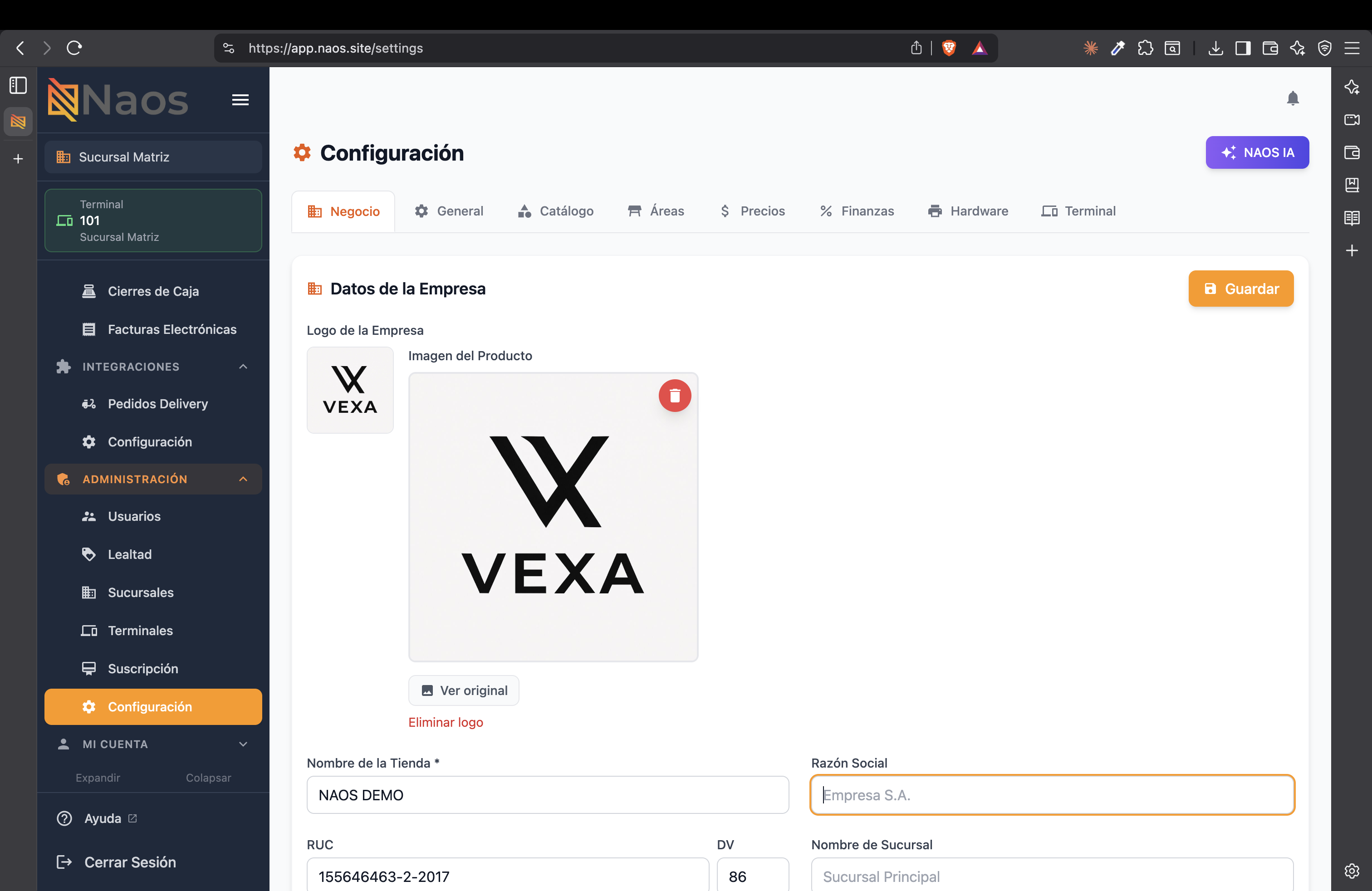Click the notifications bell icon
This screenshot has width=1372, height=891.
click(1293, 98)
